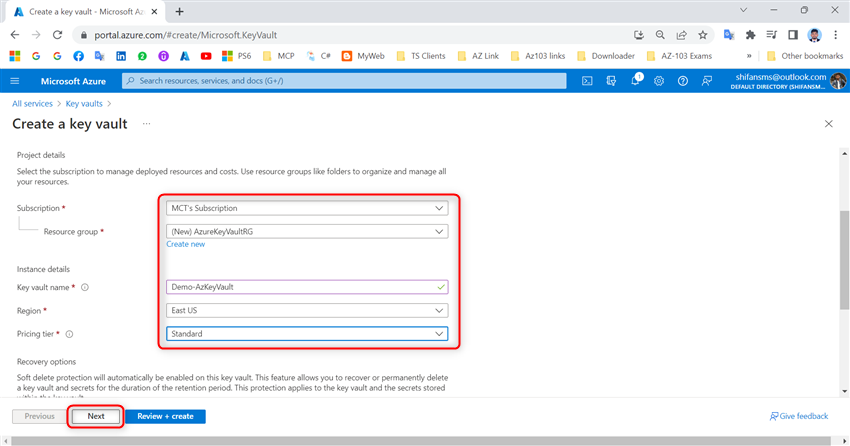Open the Microsoft logo bookmark at bar start
This screenshot has height=446, width=850.
(x=15, y=56)
